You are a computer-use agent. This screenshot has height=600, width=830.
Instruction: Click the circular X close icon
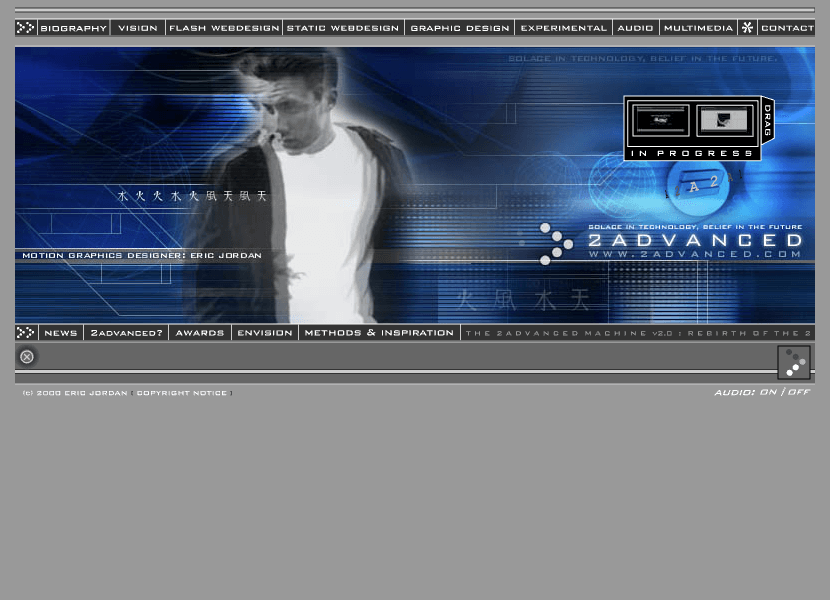point(27,357)
